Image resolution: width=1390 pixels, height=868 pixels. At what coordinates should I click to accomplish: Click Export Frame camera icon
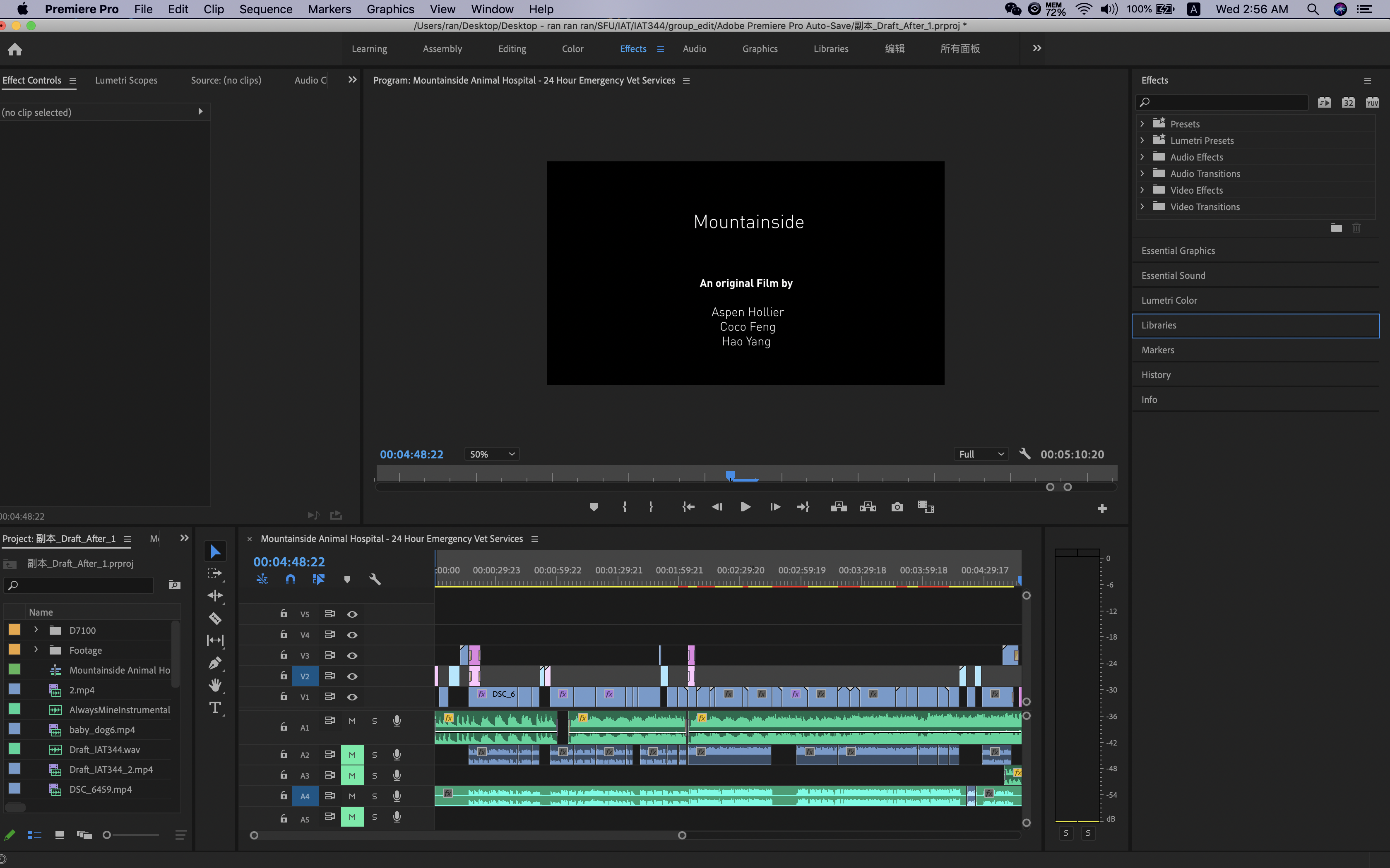coord(897,507)
